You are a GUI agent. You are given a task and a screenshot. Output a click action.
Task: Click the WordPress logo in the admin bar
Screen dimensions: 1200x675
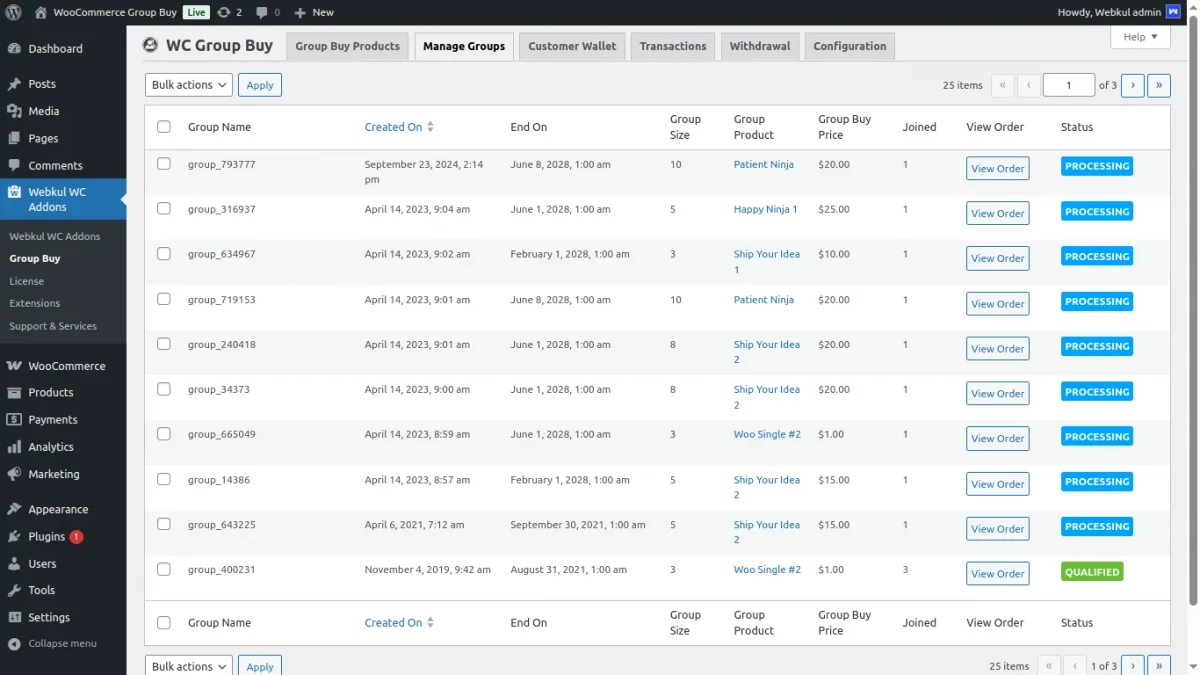11,12
